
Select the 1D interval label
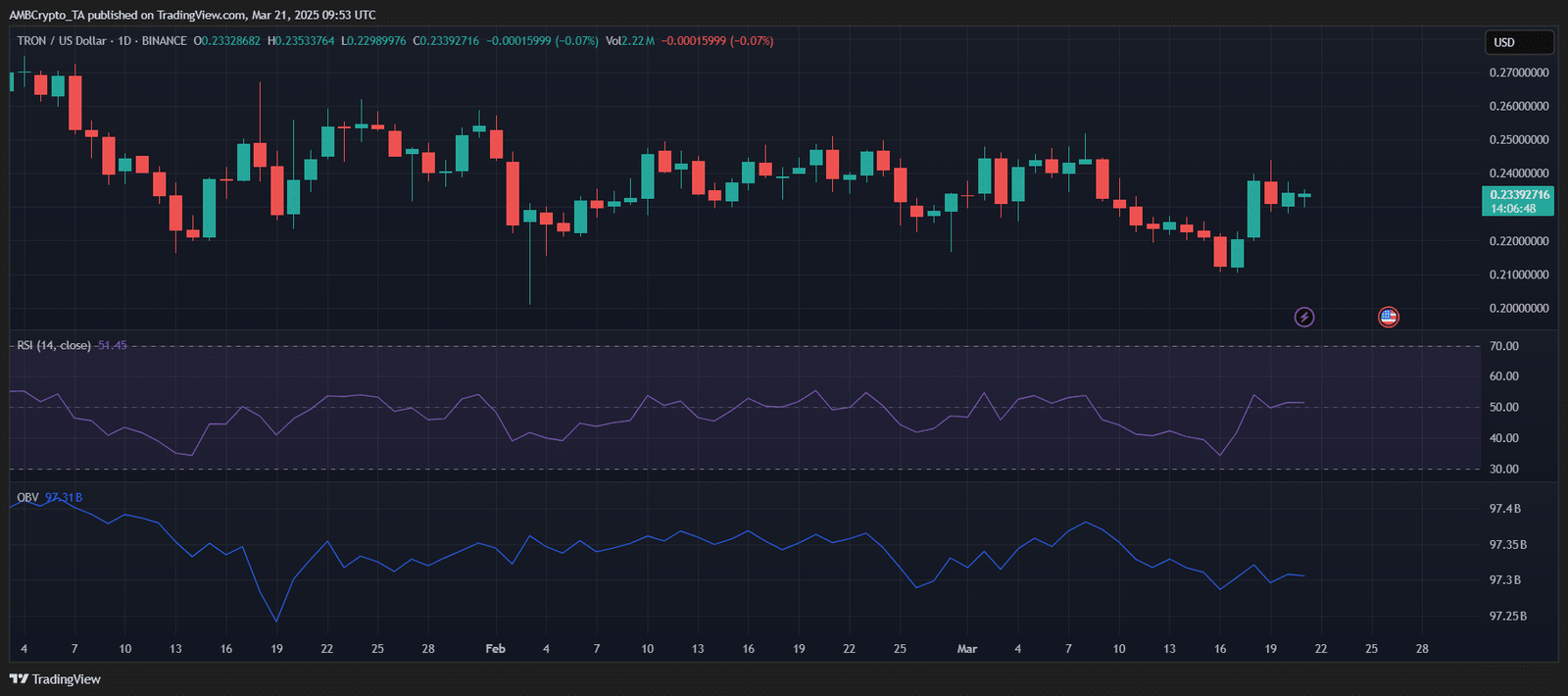(124, 41)
